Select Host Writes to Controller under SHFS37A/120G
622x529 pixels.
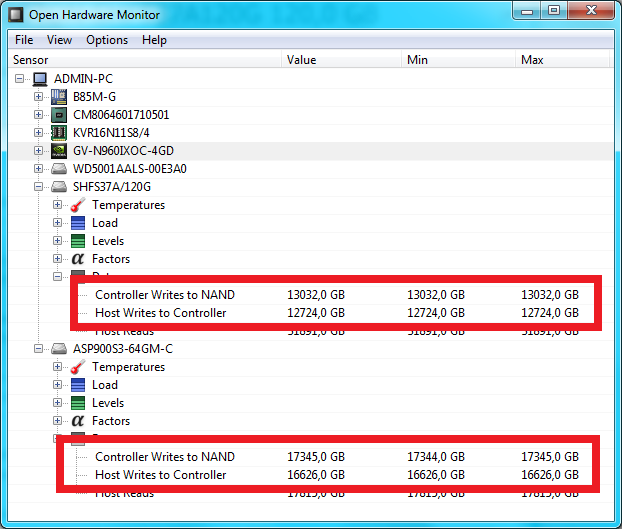click(x=161, y=313)
